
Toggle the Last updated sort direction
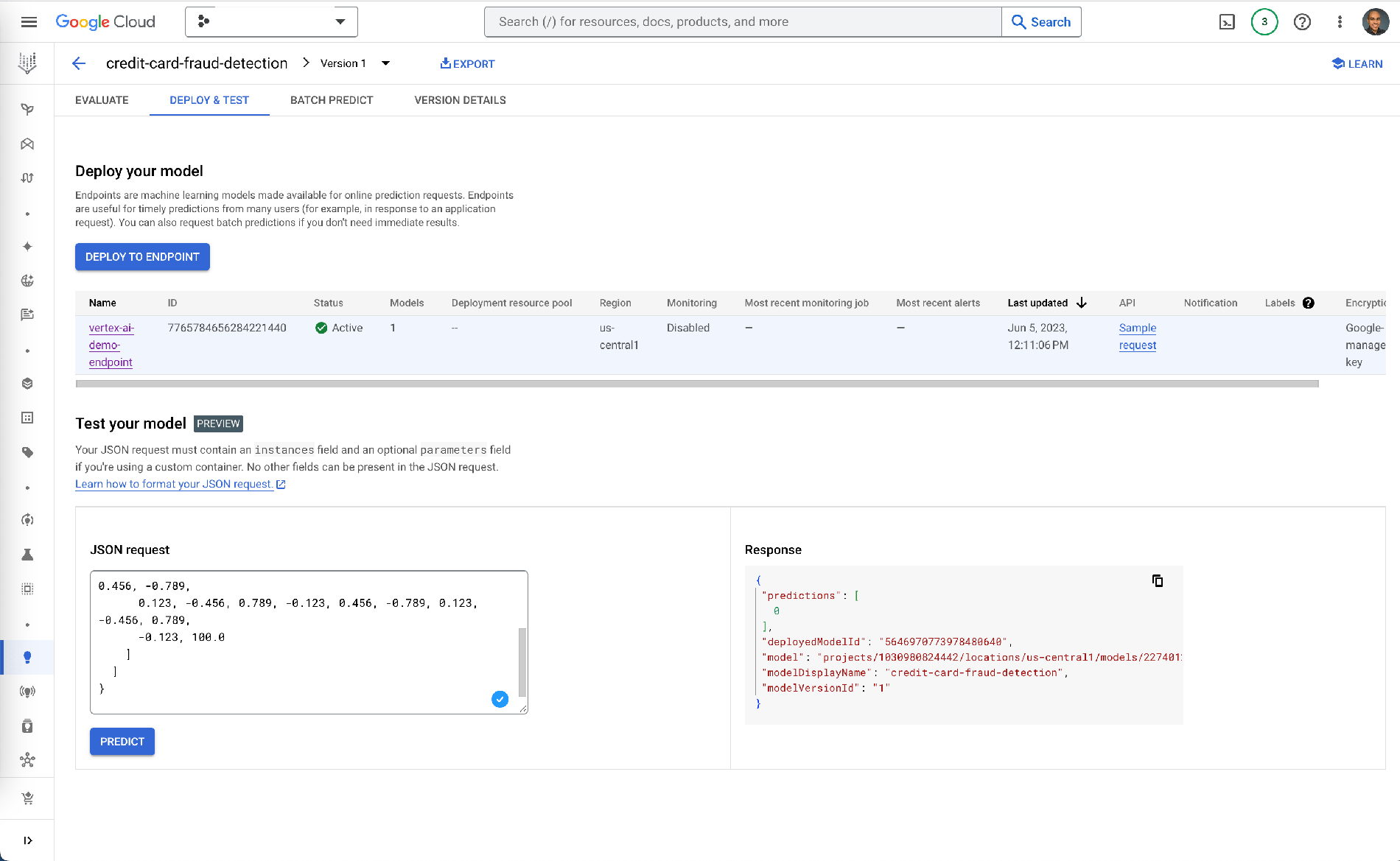(x=1082, y=303)
